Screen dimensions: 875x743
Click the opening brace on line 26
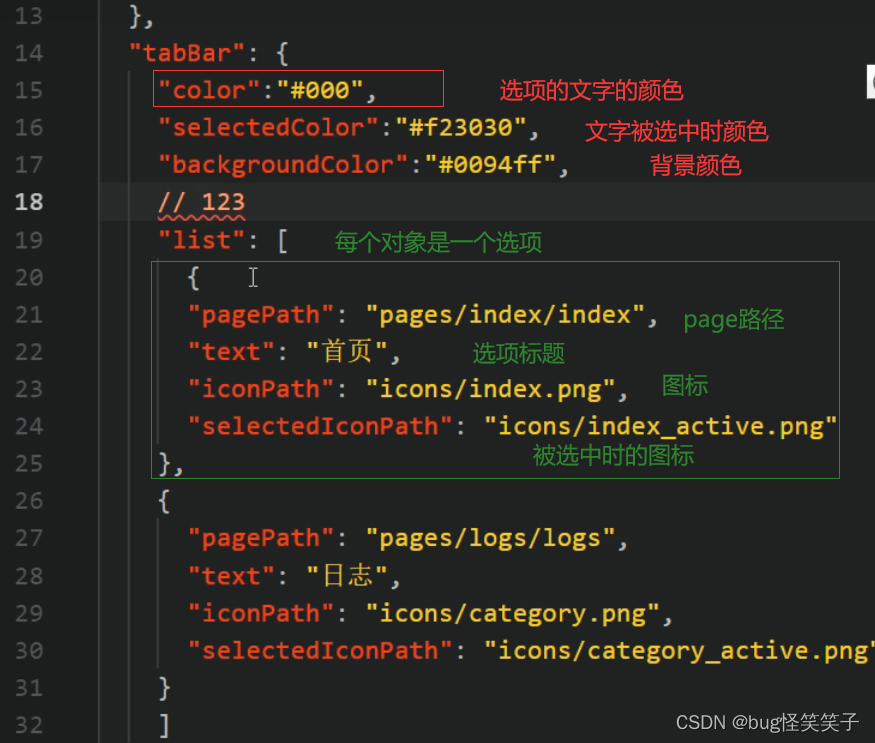(x=164, y=501)
